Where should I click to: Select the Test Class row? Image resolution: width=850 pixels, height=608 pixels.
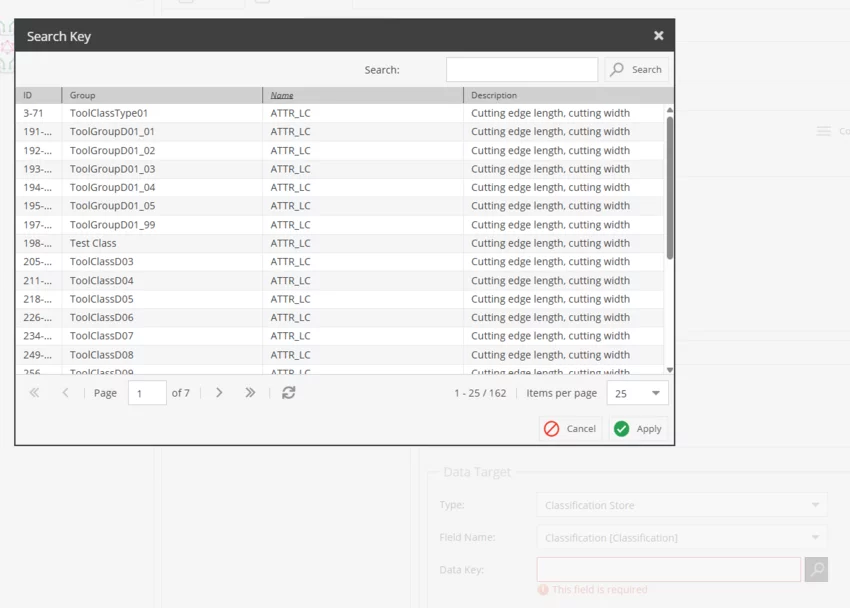(339, 243)
